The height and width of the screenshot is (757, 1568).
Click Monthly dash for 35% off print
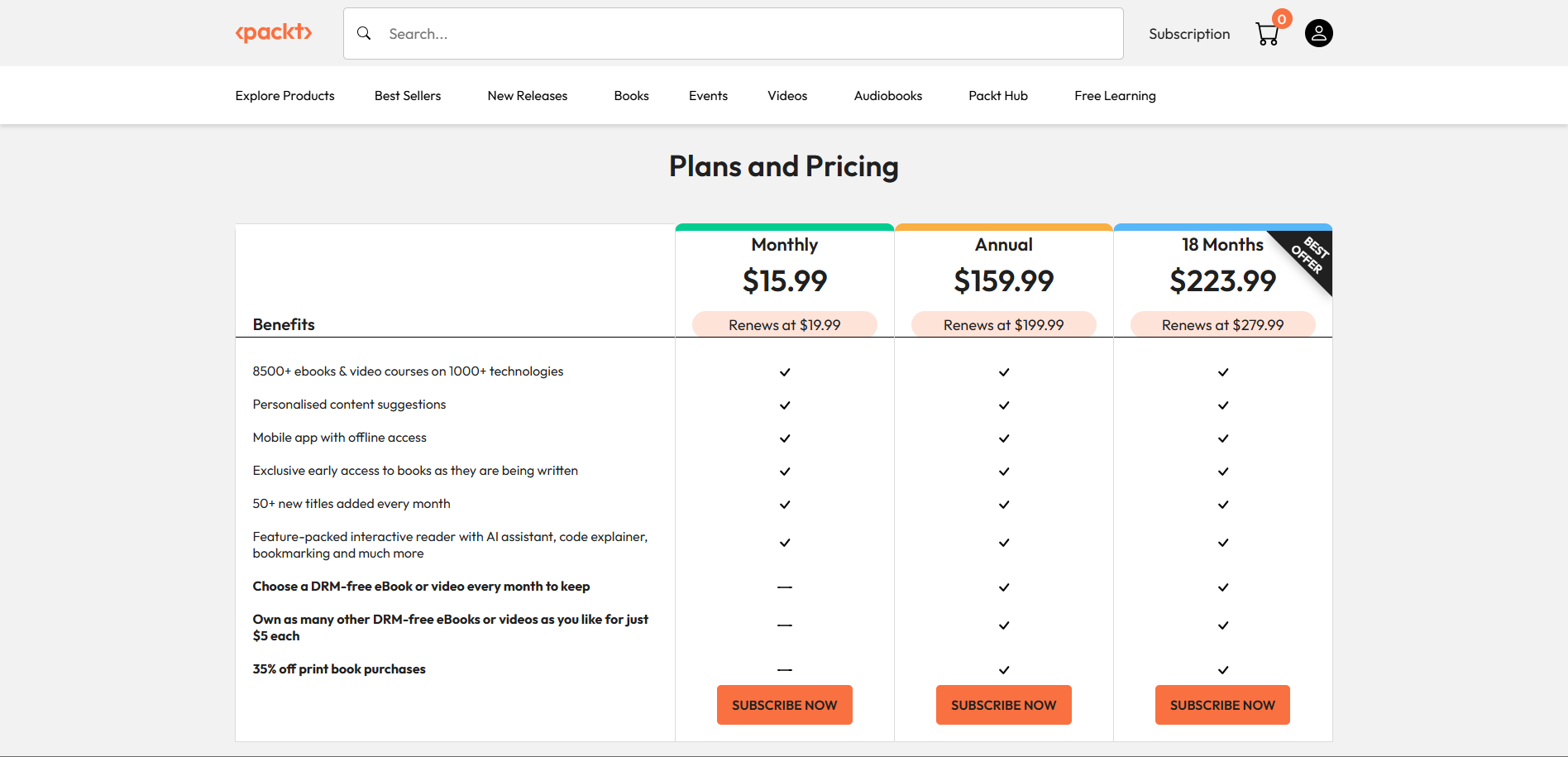pos(785,670)
